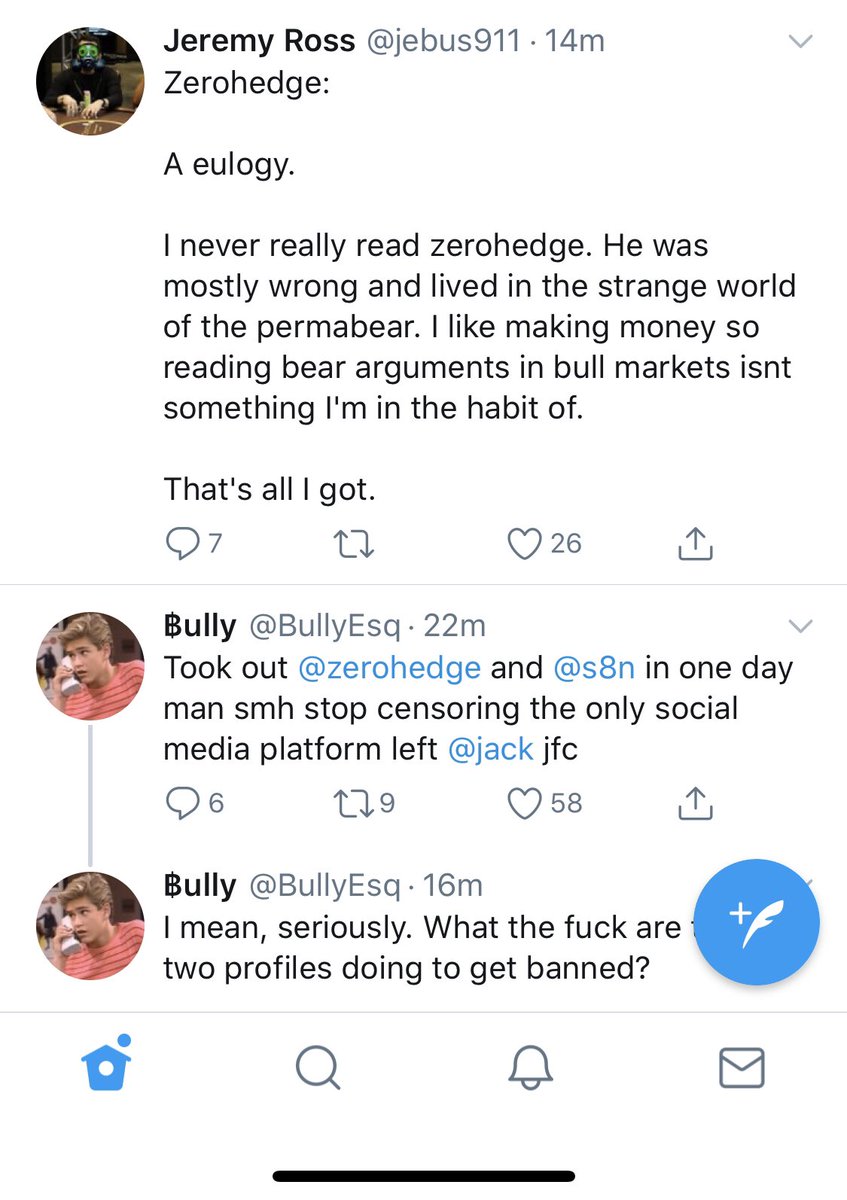Like Bully's tweet with 58 likes
Viewport: 847px width, 1200px height.
(523, 804)
